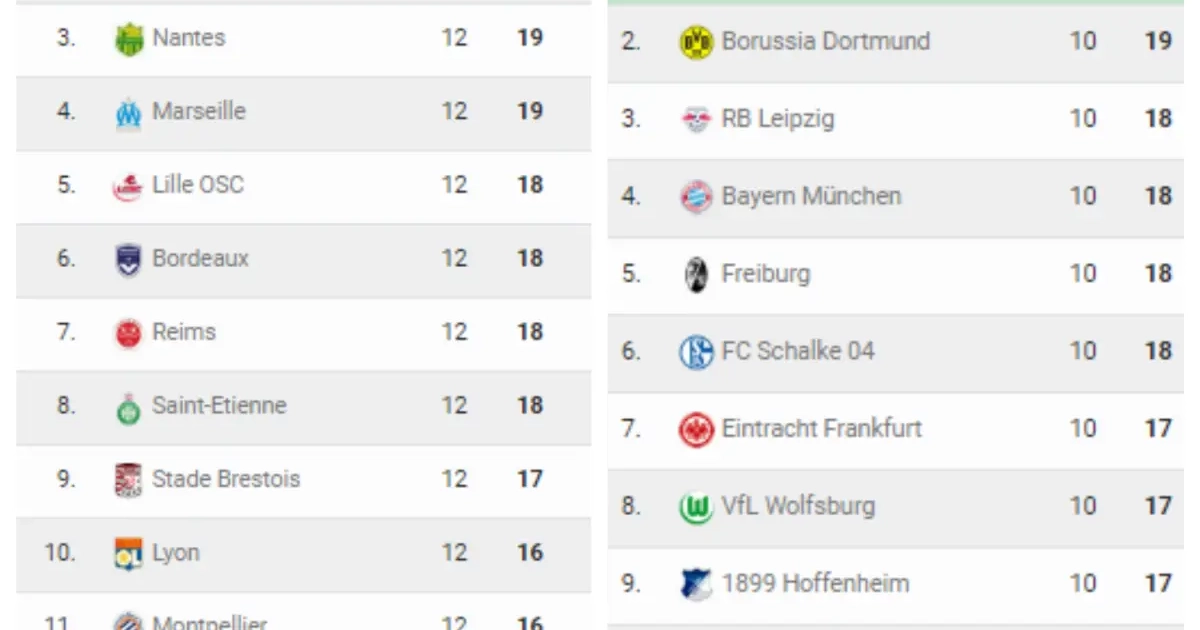This screenshot has width=1200, height=630.
Task: Open the Reims team link
Action: click(183, 332)
